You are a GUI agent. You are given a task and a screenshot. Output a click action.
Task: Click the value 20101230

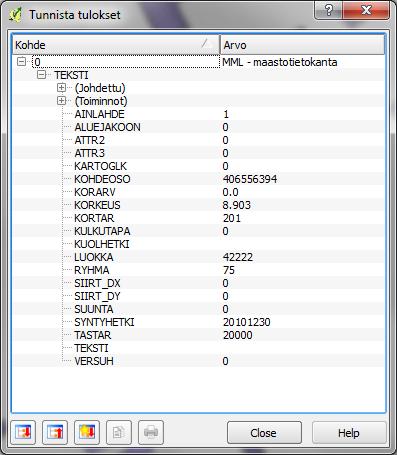[x=247, y=322]
